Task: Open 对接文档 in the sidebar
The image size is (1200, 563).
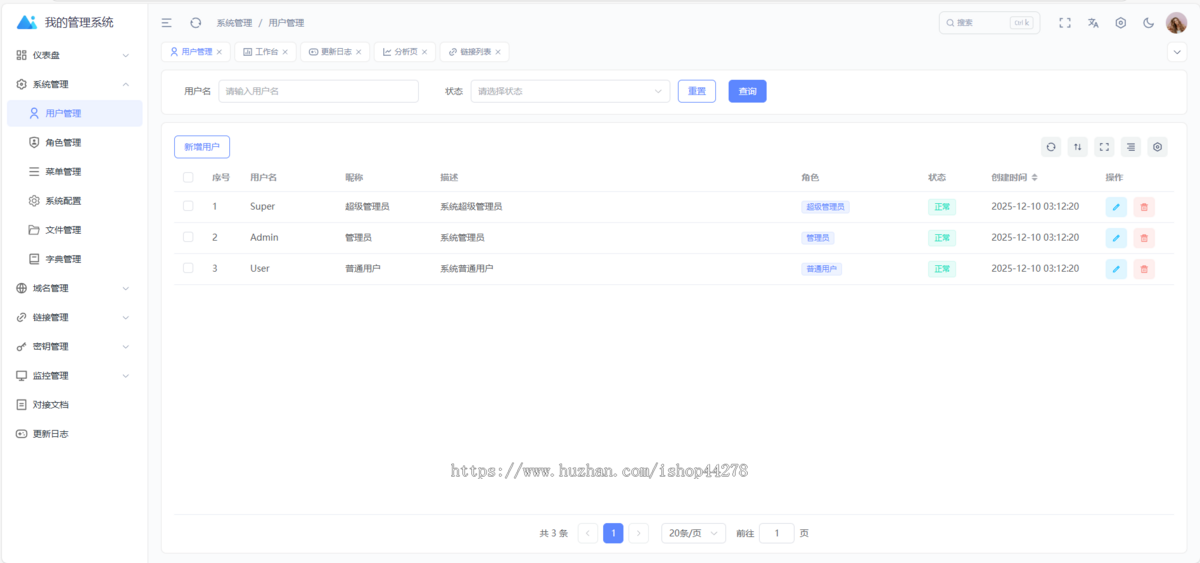Action: coord(74,404)
